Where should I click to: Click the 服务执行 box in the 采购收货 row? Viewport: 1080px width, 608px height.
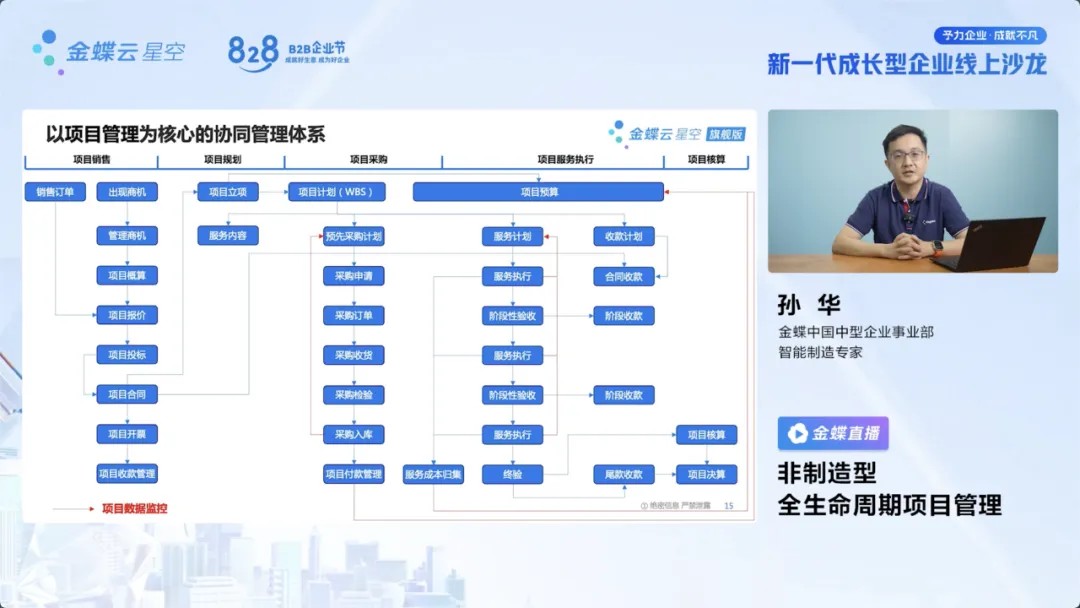(x=512, y=355)
